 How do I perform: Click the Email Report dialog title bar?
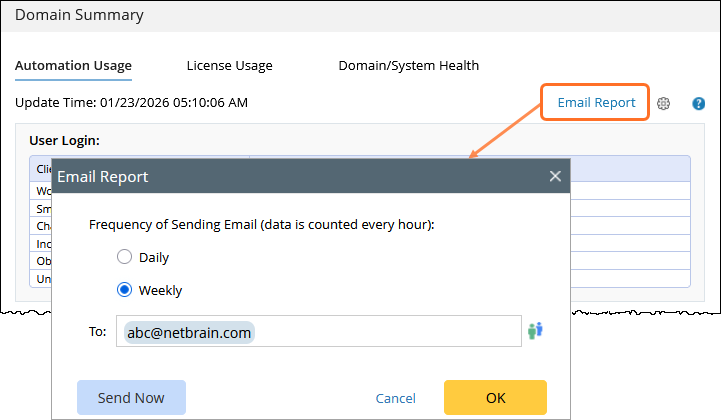point(300,176)
